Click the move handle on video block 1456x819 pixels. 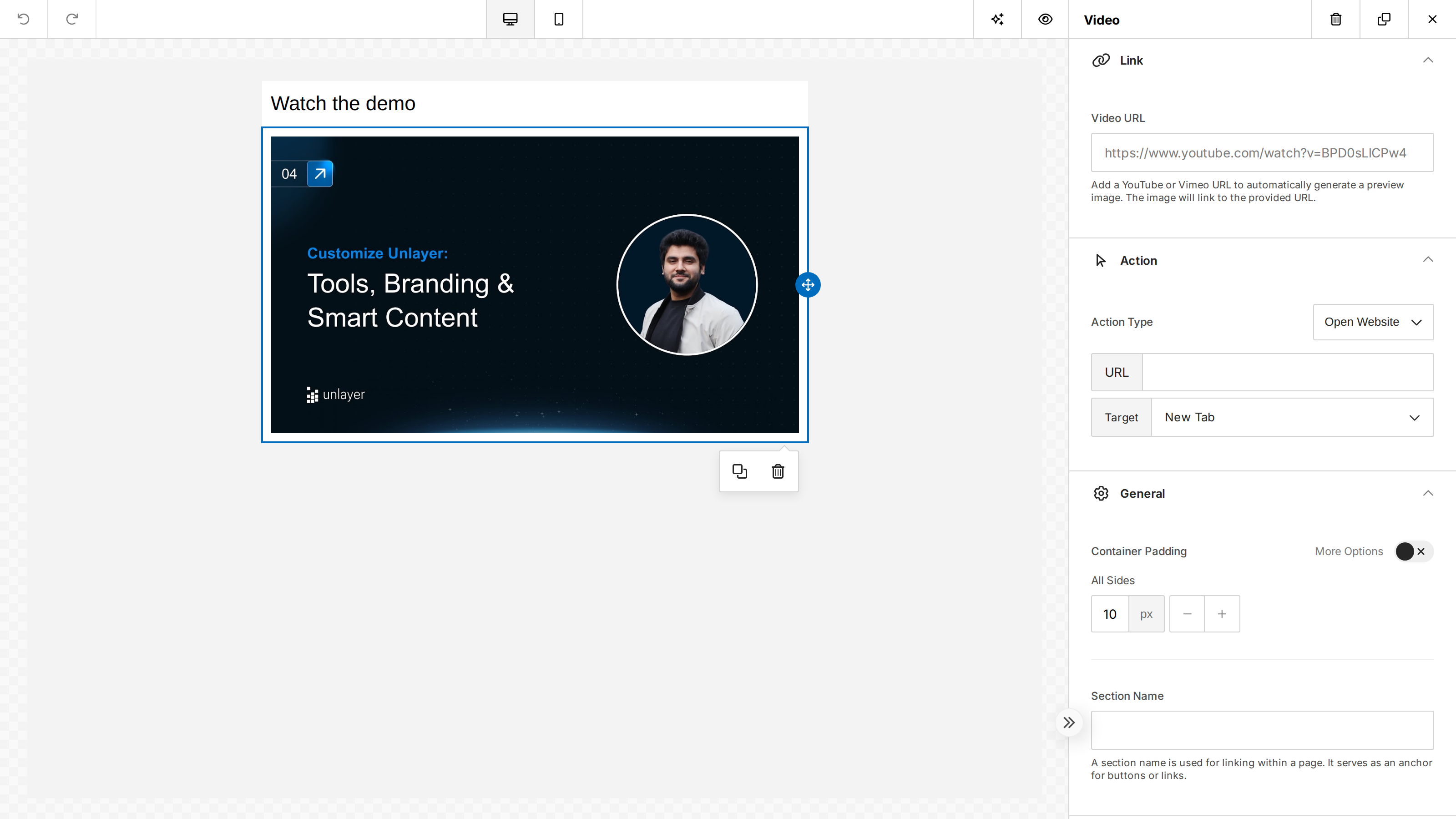point(808,285)
